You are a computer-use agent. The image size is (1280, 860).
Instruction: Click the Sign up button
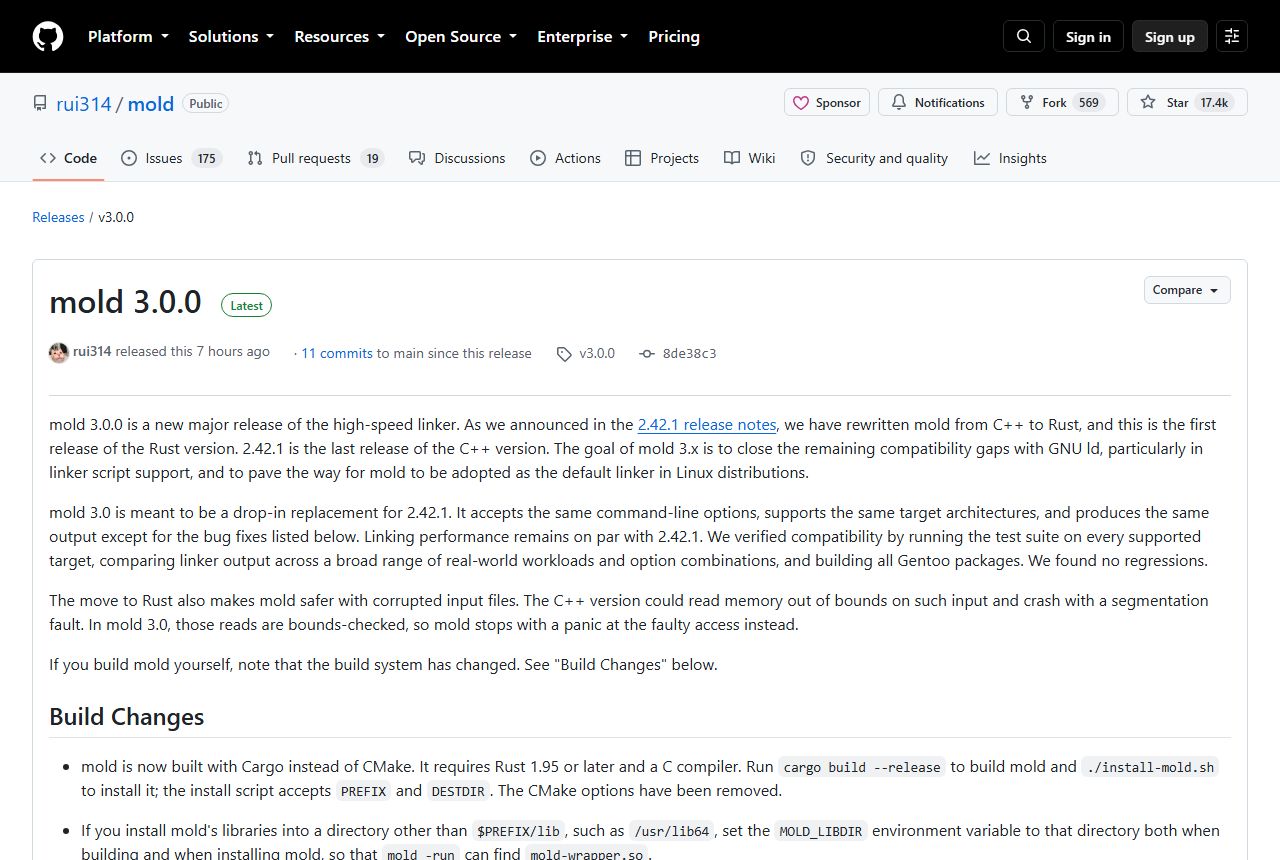click(x=1170, y=37)
